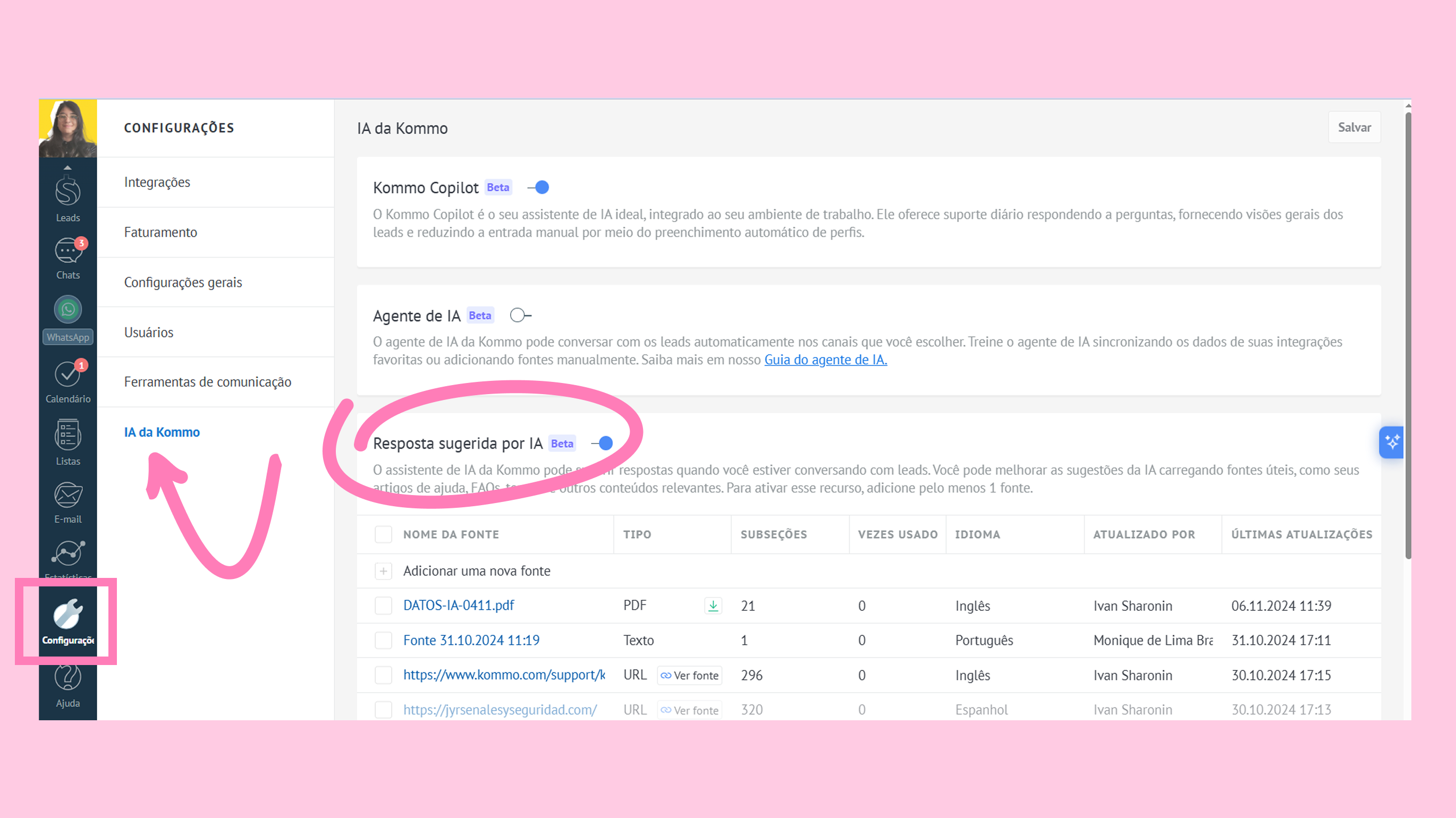Check the Fonte 31.10.2024 row checkbox

383,641
